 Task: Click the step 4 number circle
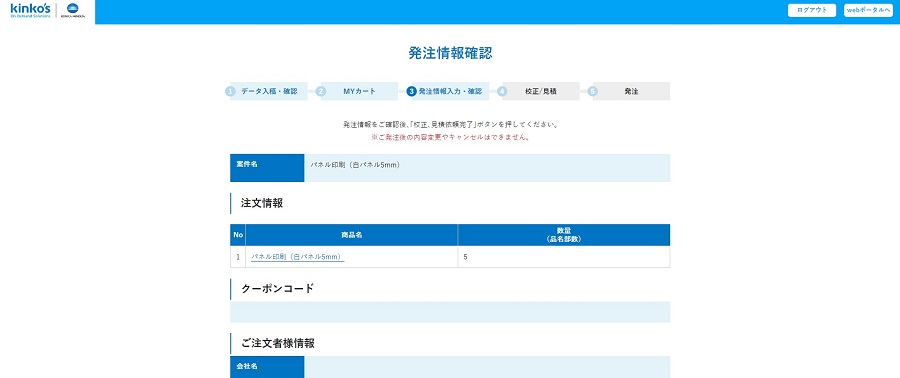click(x=502, y=91)
